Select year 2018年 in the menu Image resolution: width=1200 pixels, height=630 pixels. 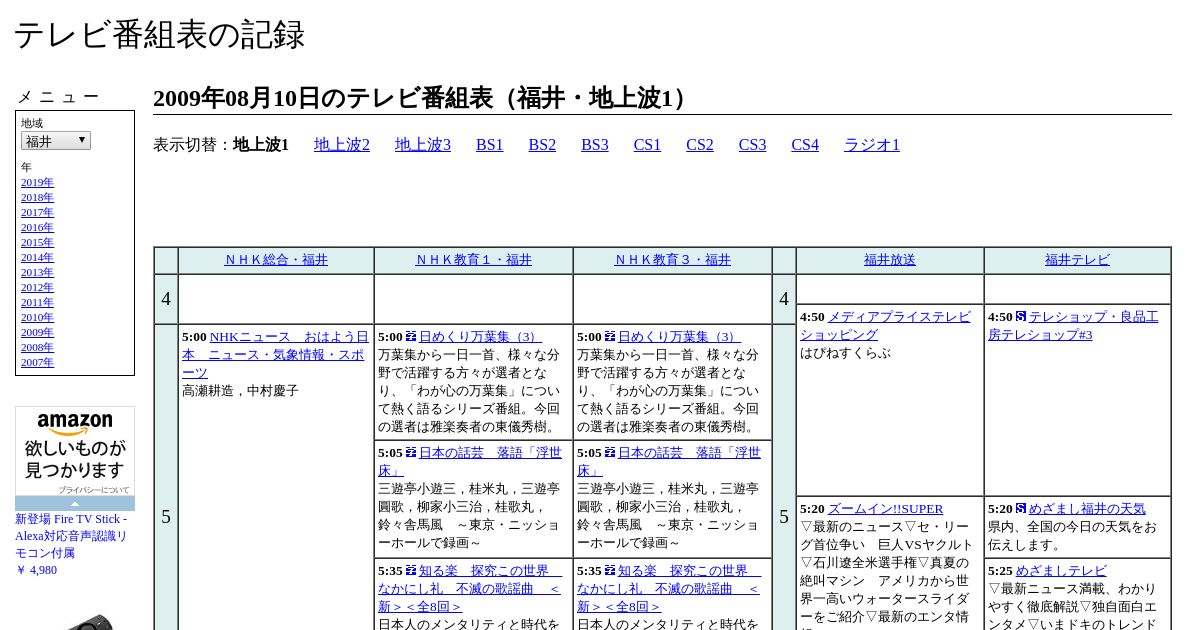(x=37, y=198)
